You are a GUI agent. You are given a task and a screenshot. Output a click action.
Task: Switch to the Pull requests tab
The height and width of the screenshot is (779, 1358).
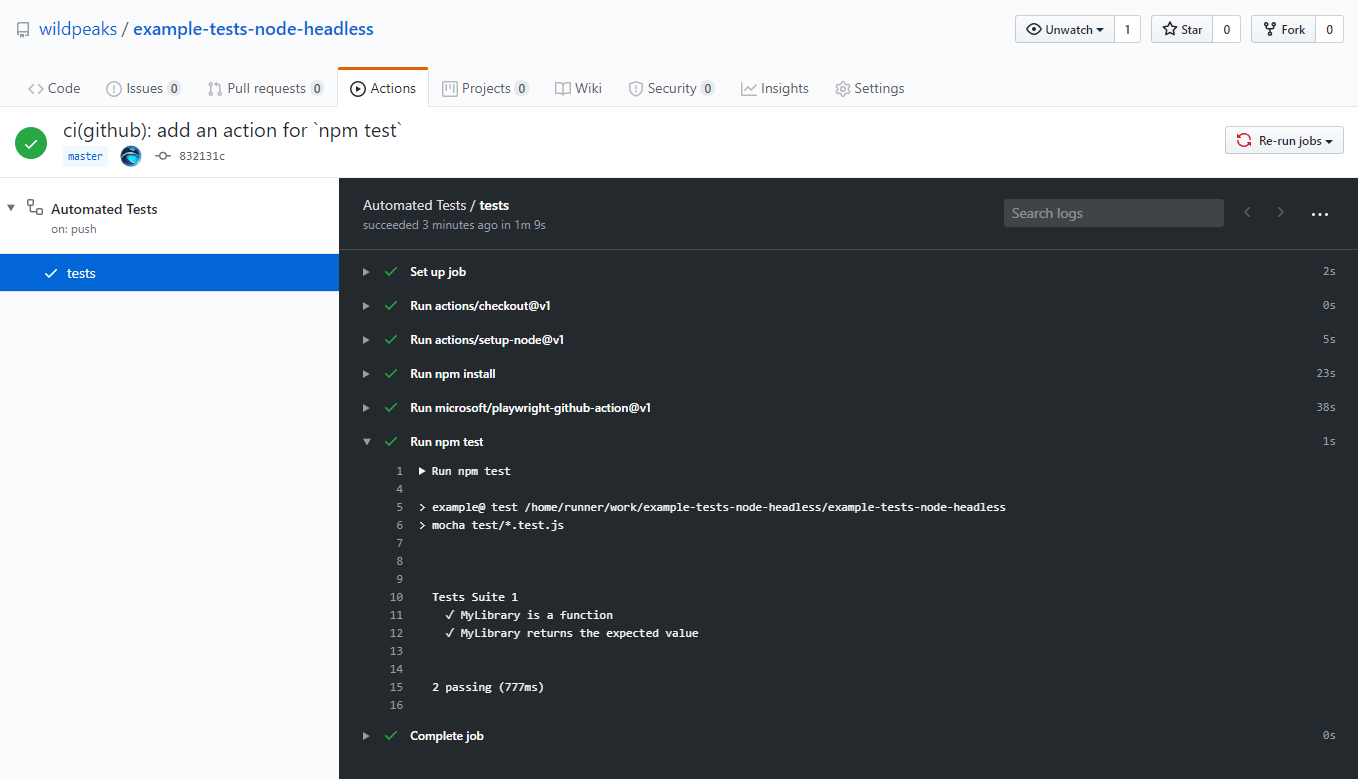coord(265,88)
